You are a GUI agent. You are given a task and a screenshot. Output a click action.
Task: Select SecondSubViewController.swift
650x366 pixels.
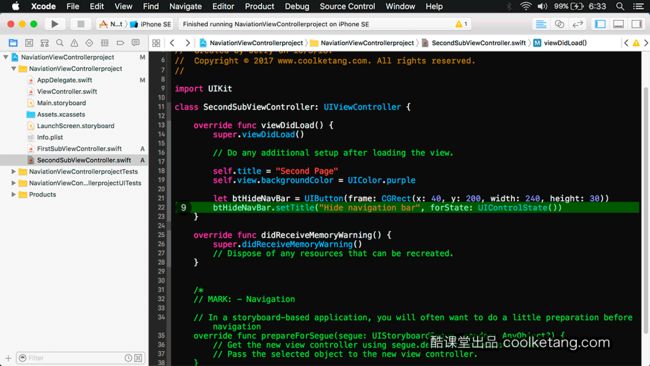coord(84,160)
